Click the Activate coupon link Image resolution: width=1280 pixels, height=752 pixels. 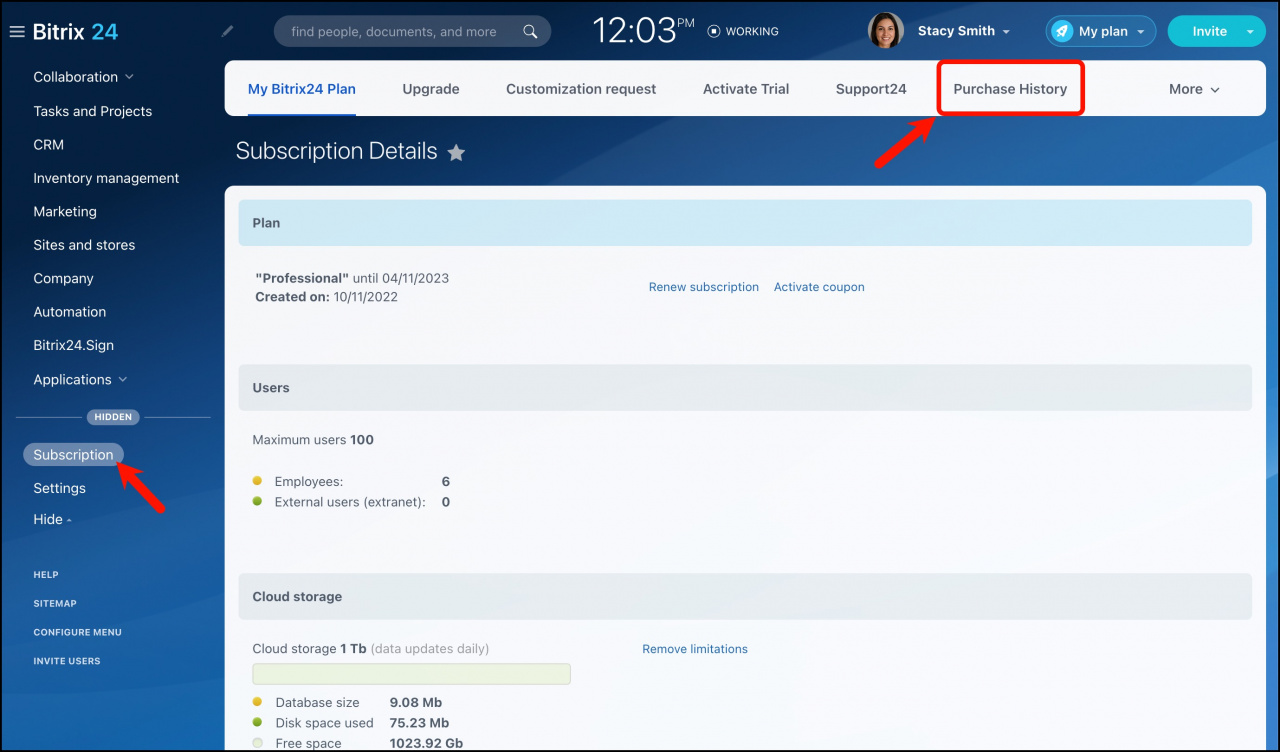click(819, 287)
